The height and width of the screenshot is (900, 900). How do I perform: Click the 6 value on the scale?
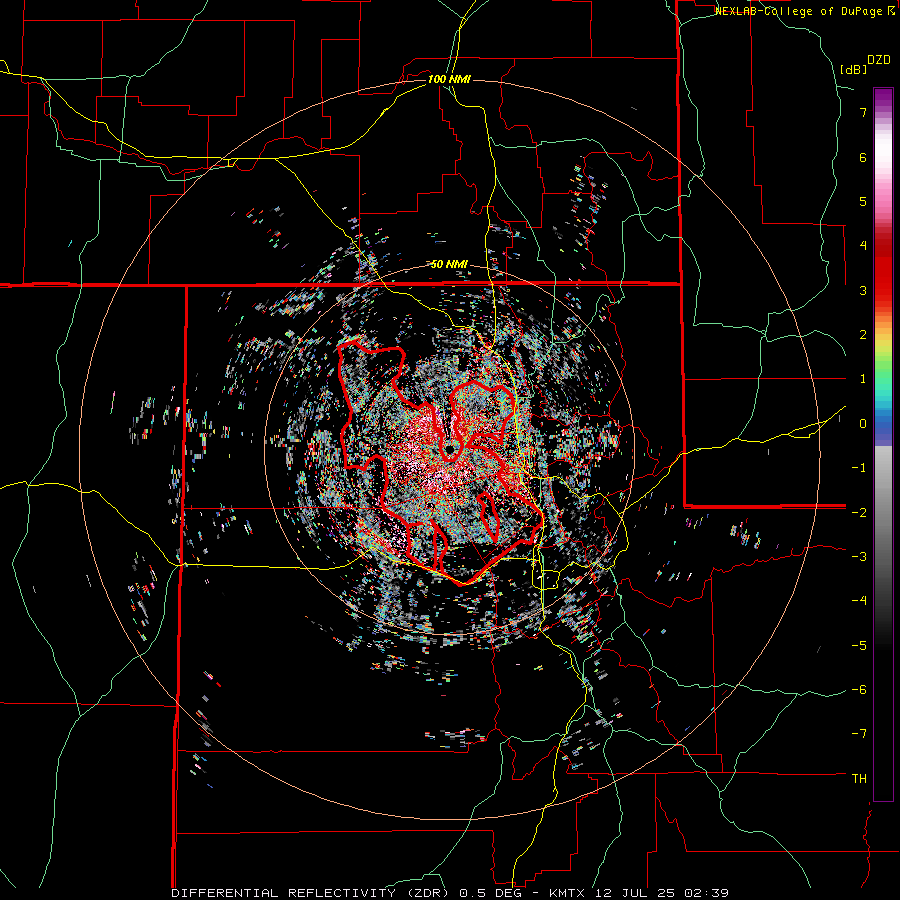tap(863, 157)
